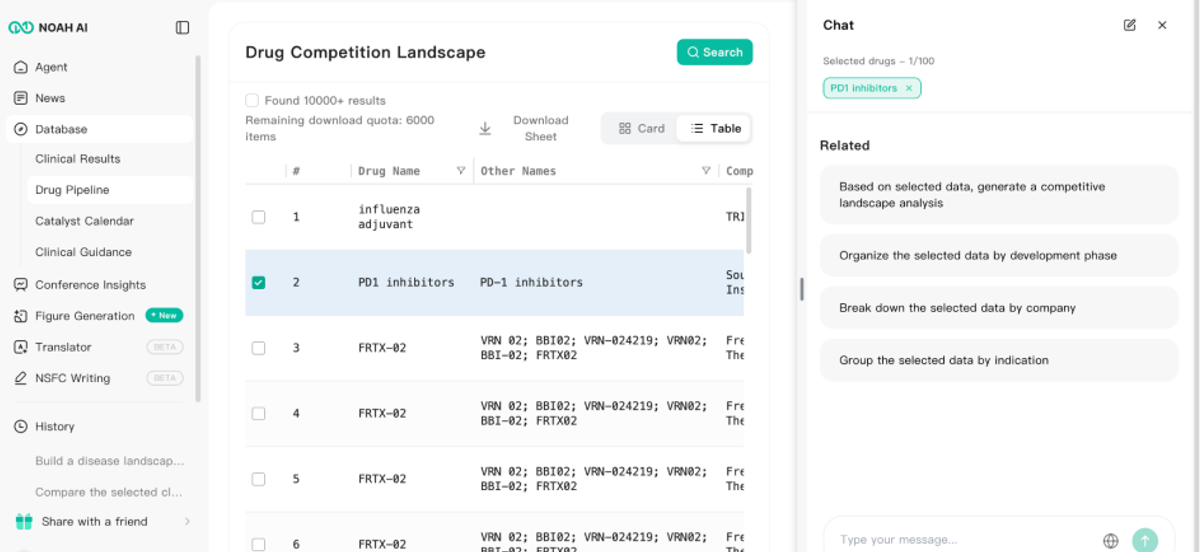Expand Share with a friend chevron
This screenshot has width=1200, height=552.
coord(187,521)
